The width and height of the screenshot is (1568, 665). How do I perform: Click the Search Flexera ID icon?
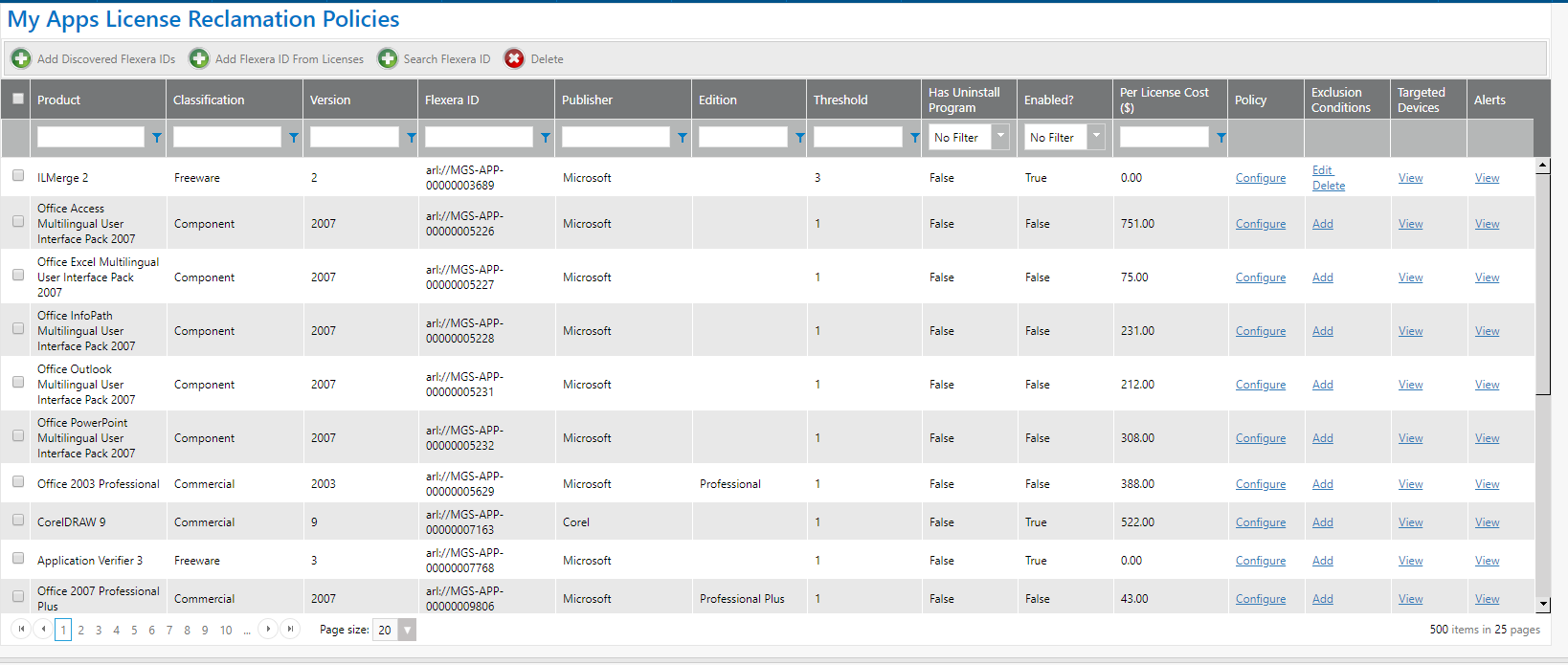click(388, 59)
